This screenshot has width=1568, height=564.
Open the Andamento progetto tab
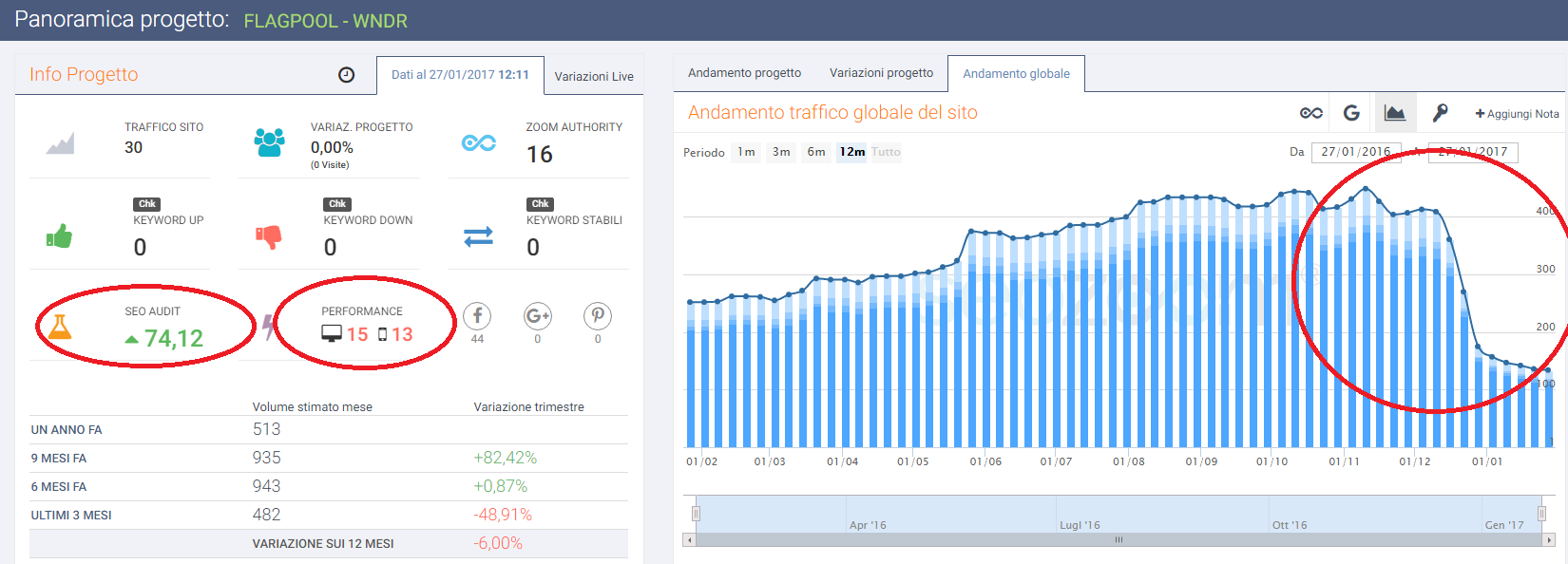[744, 73]
